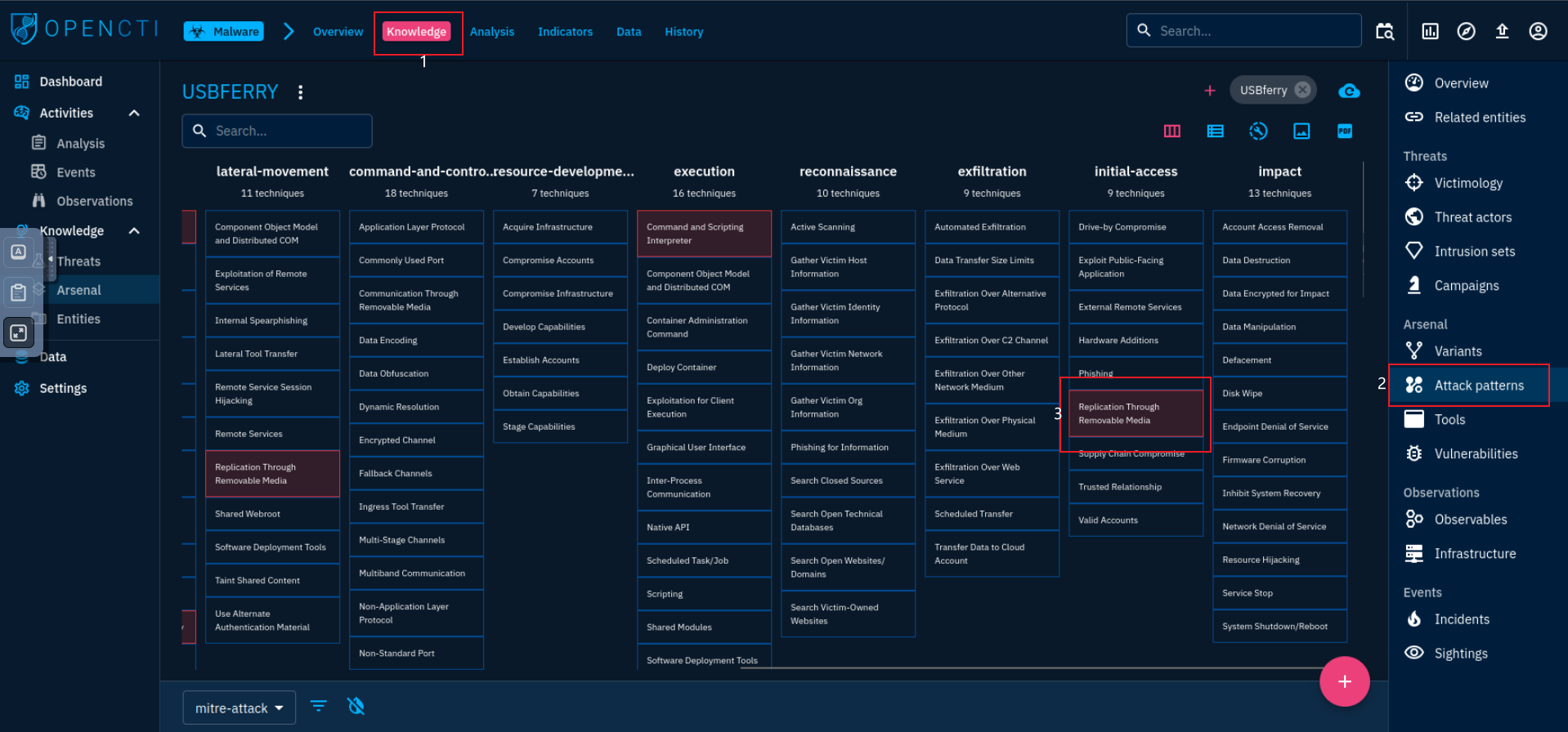The image size is (1568, 732).
Task: Click the pink floating add button
Action: [1344, 681]
